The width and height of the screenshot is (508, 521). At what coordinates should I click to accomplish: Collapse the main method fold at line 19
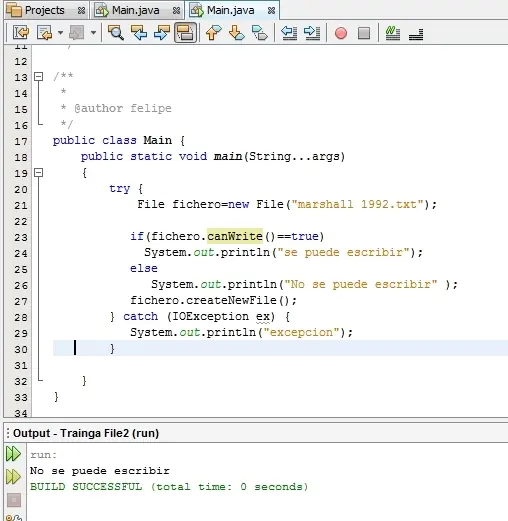pyautogui.click(x=39, y=173)
